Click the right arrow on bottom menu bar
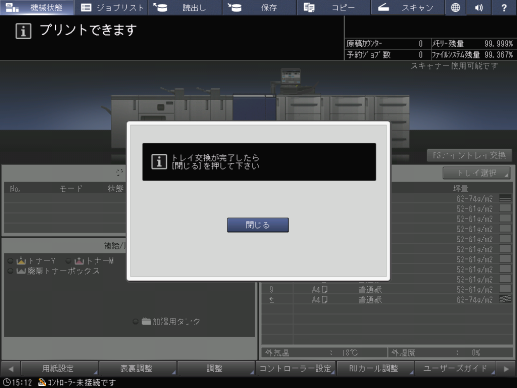The image size is (517, 388). [x=506, y=369]
